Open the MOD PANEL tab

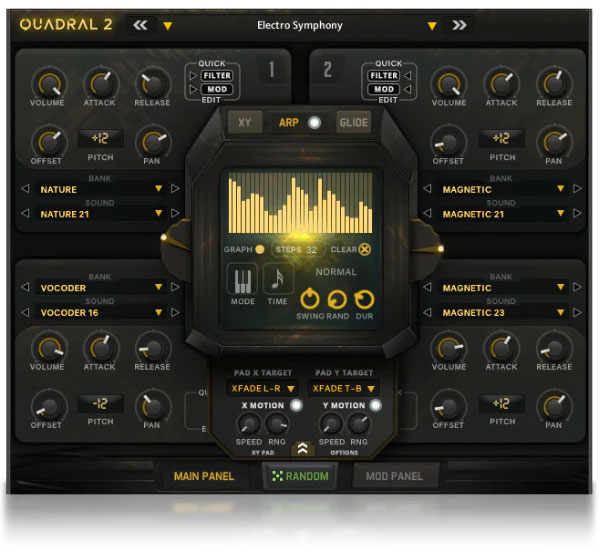tap(395, 476)
